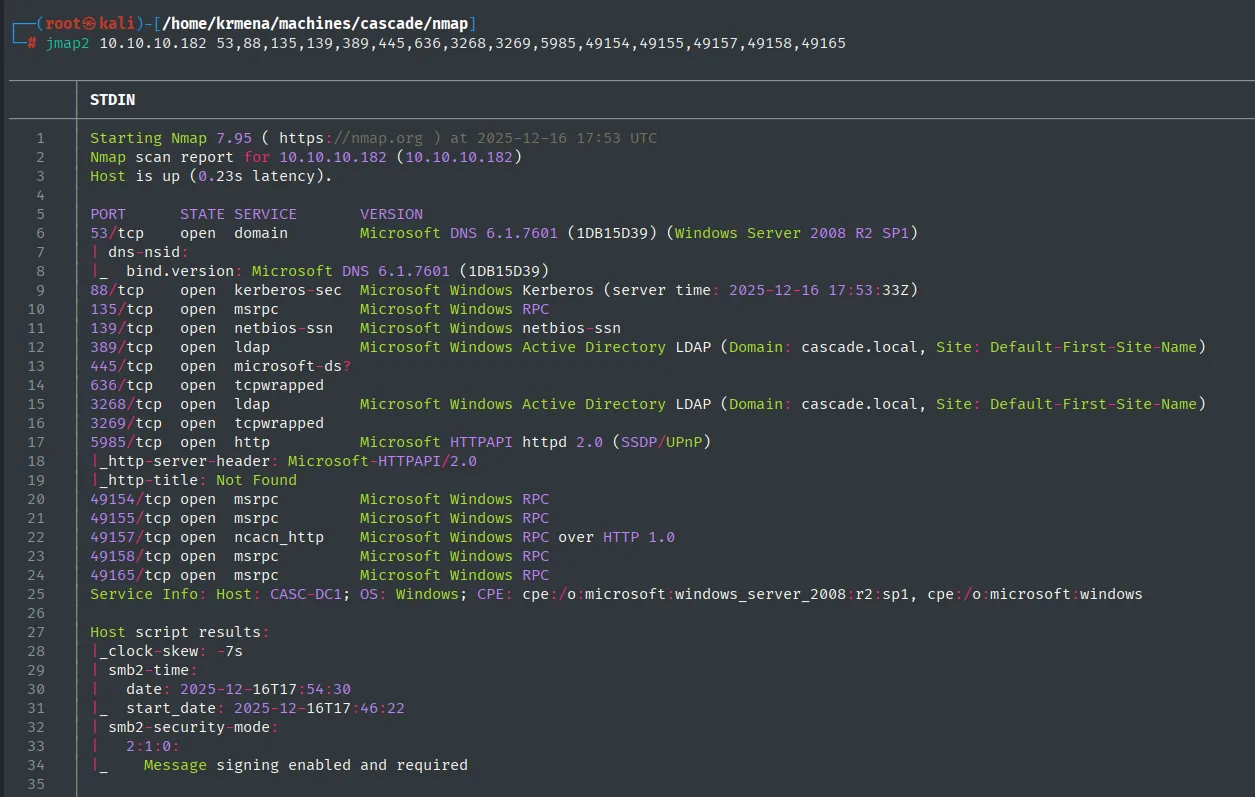Select the port list argument in the command
Screen dimensions: 1255x797
[531, 43]
